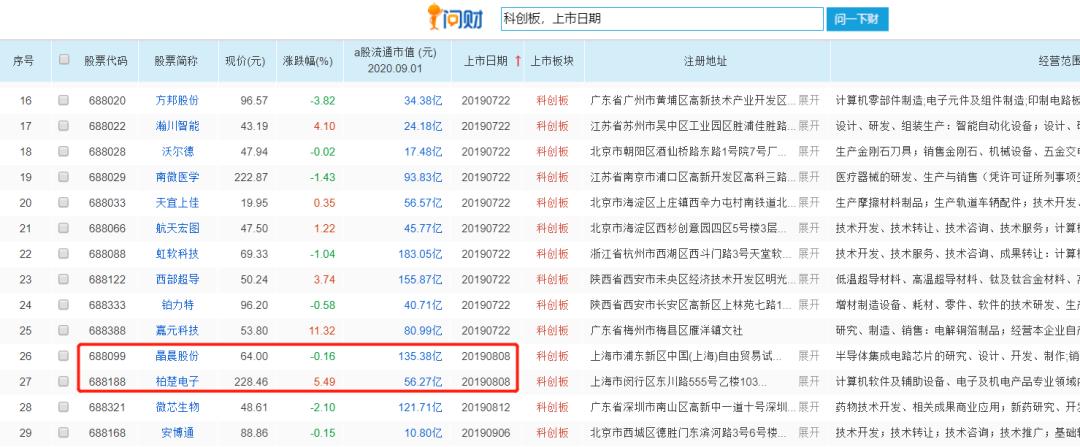Open stock link 天宜上佳
Viewport: 1080px width, 447px height.
click(x=177, y=203)
